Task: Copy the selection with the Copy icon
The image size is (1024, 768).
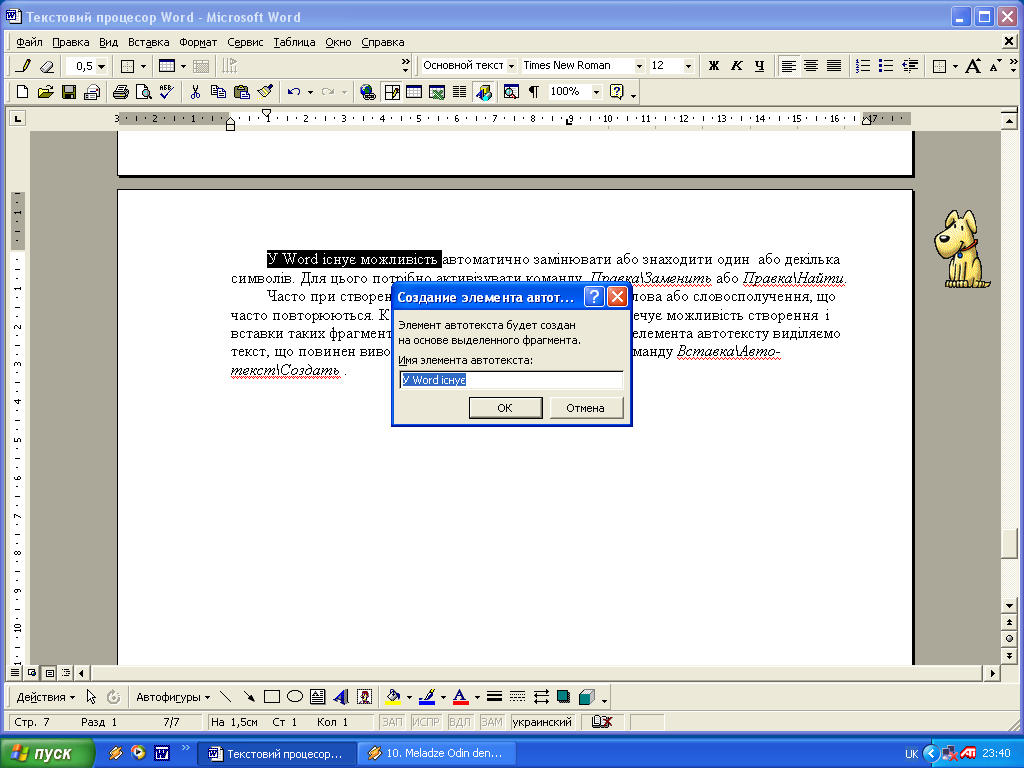Action: pyautogui.click(x=218, y=92)
